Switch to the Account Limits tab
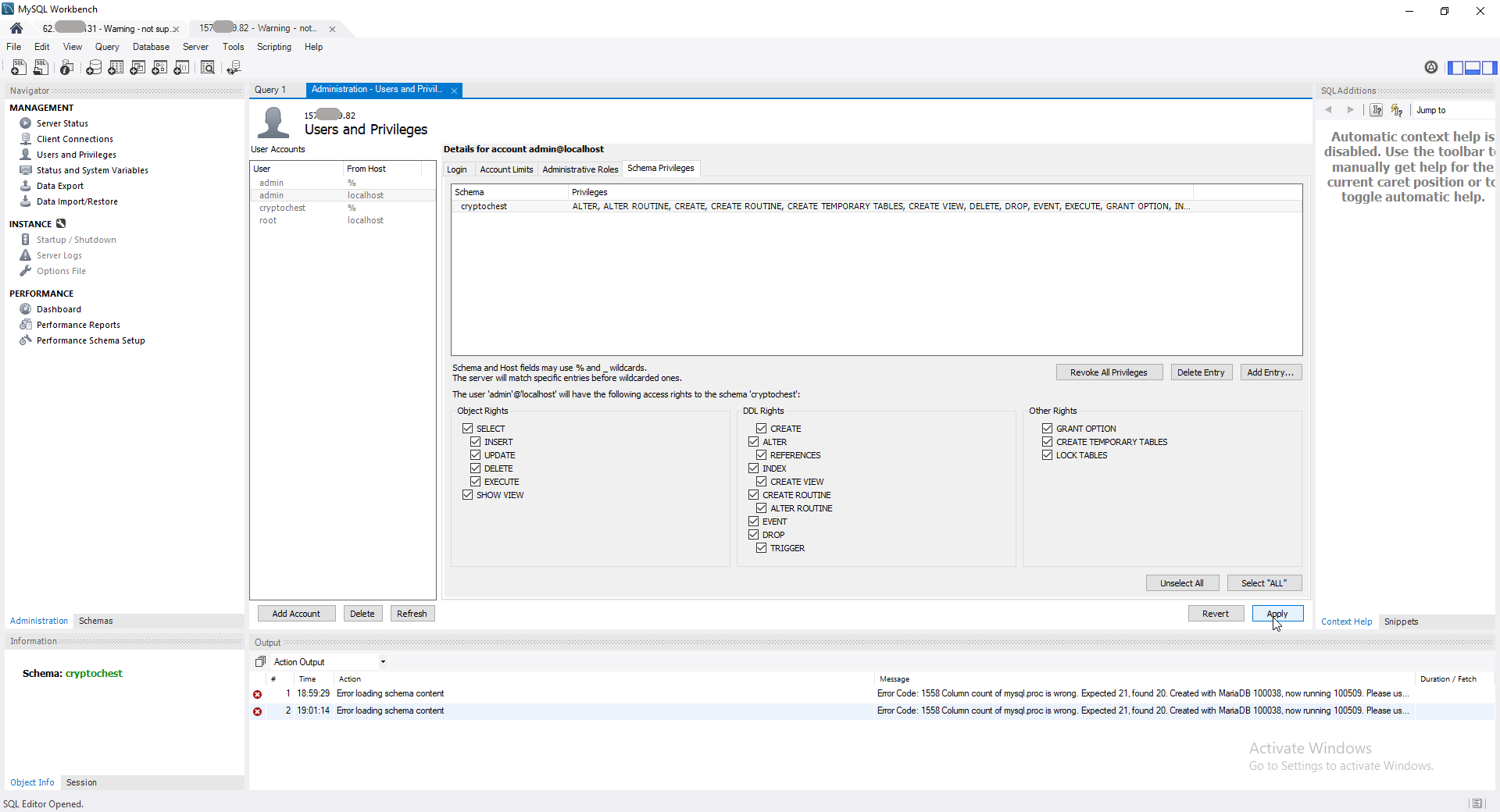 click(506, 169)
